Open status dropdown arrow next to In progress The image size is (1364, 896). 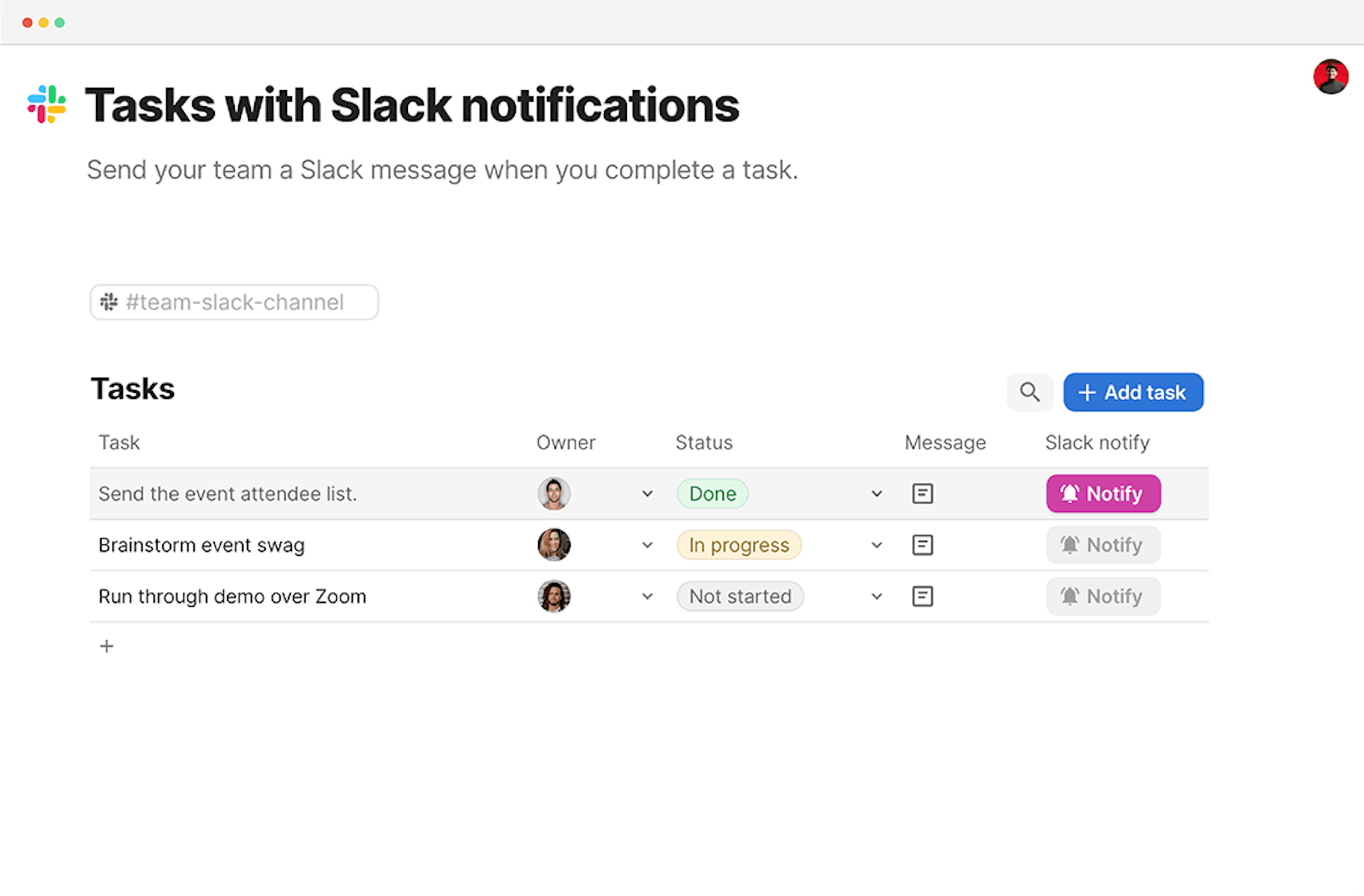[x=877, y=545]
